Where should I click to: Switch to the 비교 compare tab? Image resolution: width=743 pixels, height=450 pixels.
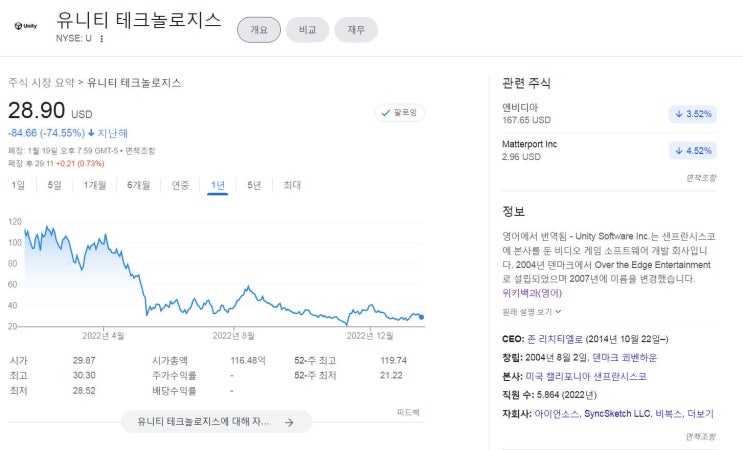[308, 30]
